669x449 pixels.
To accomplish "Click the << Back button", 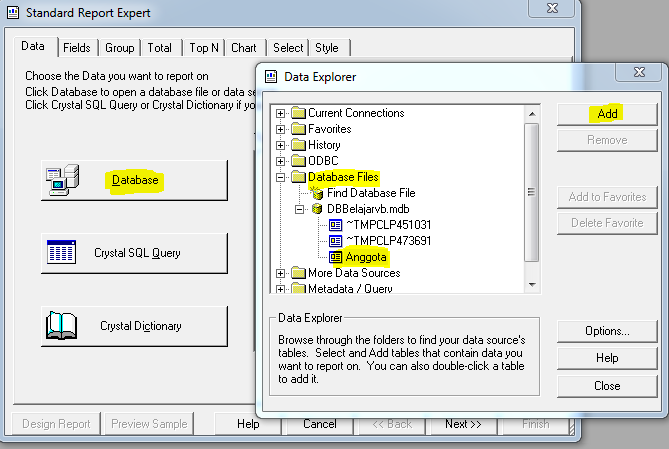I will (392, 424).
